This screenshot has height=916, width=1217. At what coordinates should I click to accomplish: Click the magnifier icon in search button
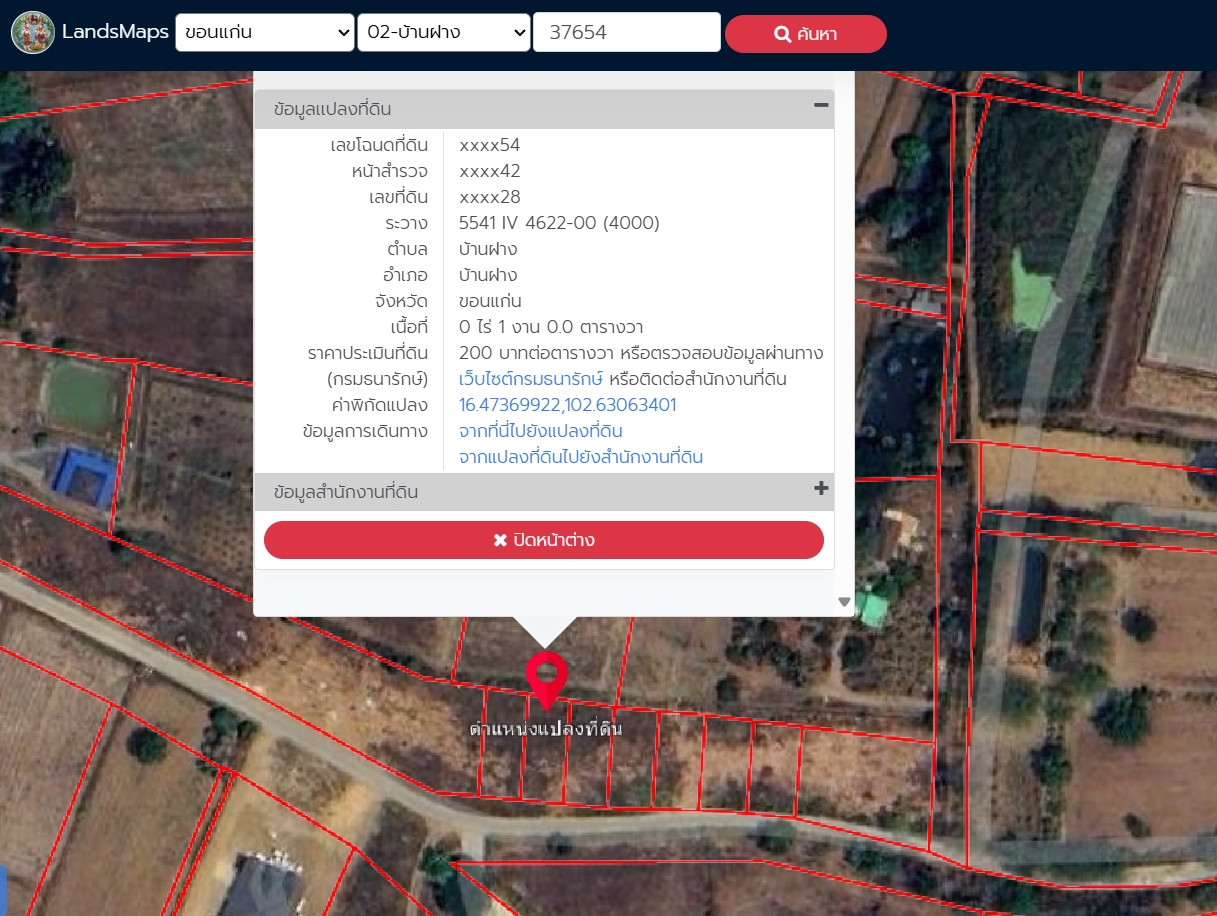(783, 35)
